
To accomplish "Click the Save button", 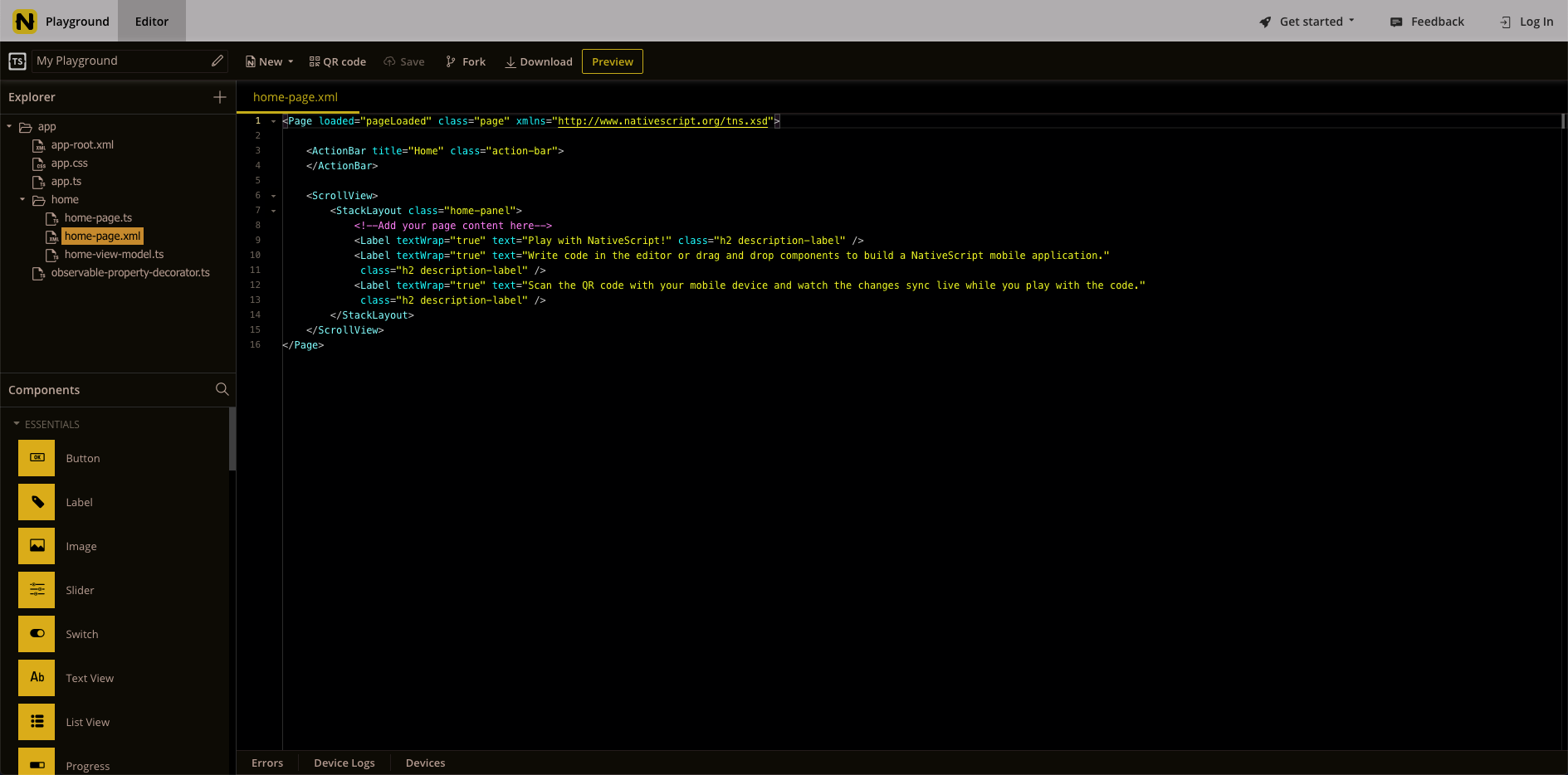I will pos(404,61).
